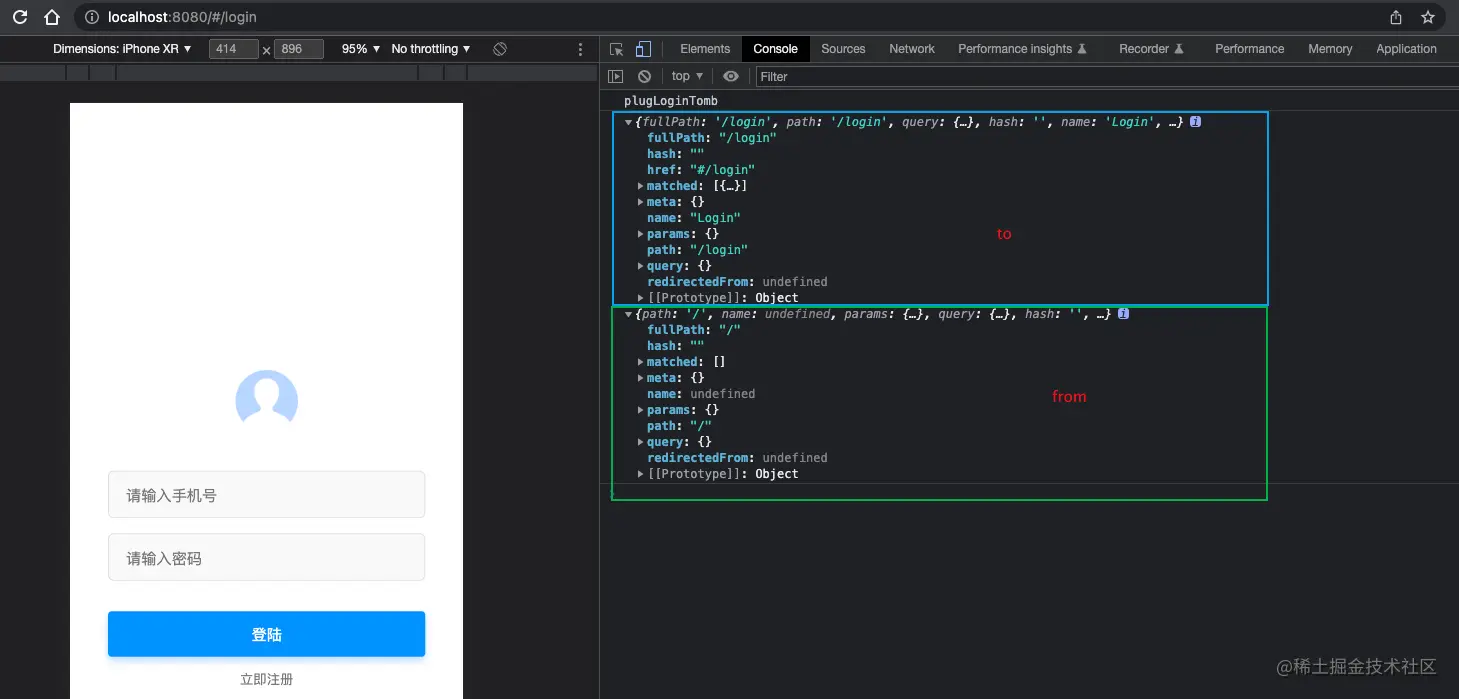Open the No throttling dropdown
This screenshot has height=699, width=1459.
click(430, 49)
